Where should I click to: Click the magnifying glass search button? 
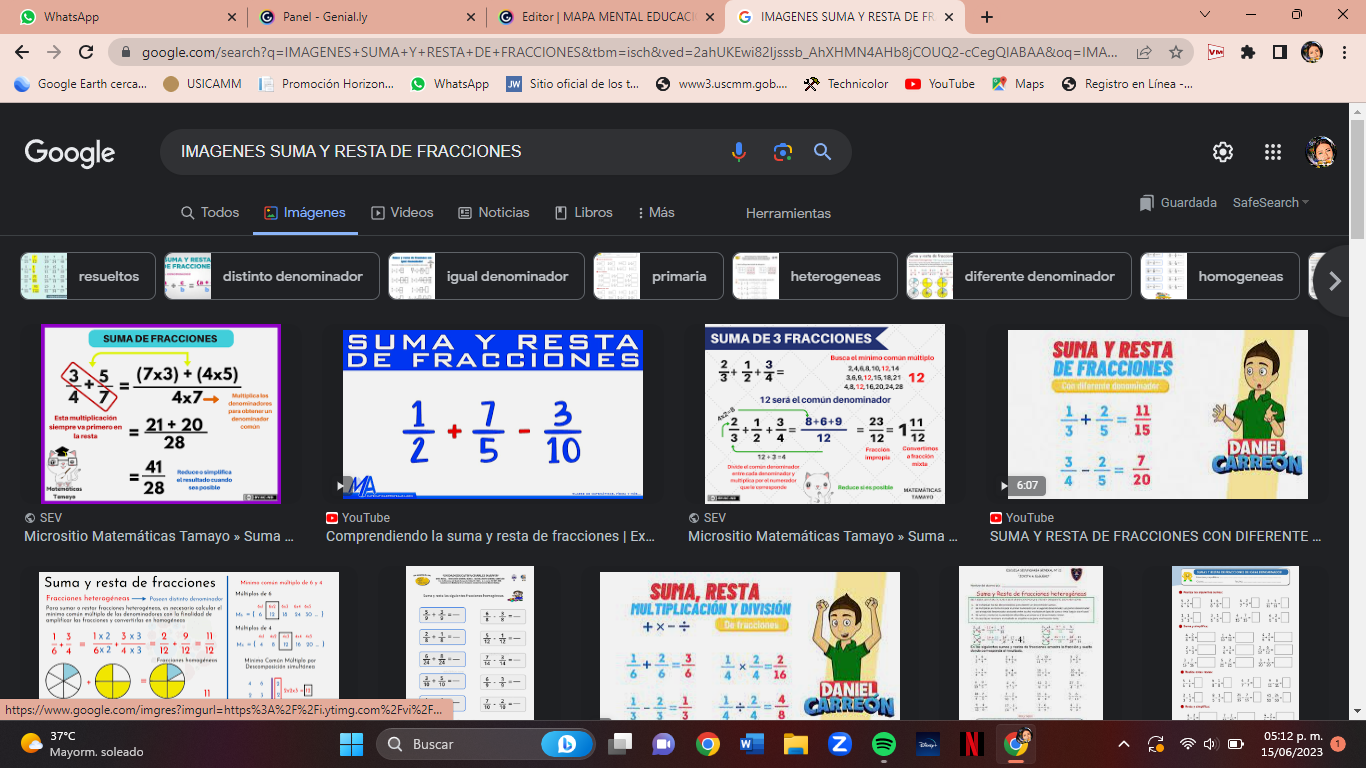[822, 152]
